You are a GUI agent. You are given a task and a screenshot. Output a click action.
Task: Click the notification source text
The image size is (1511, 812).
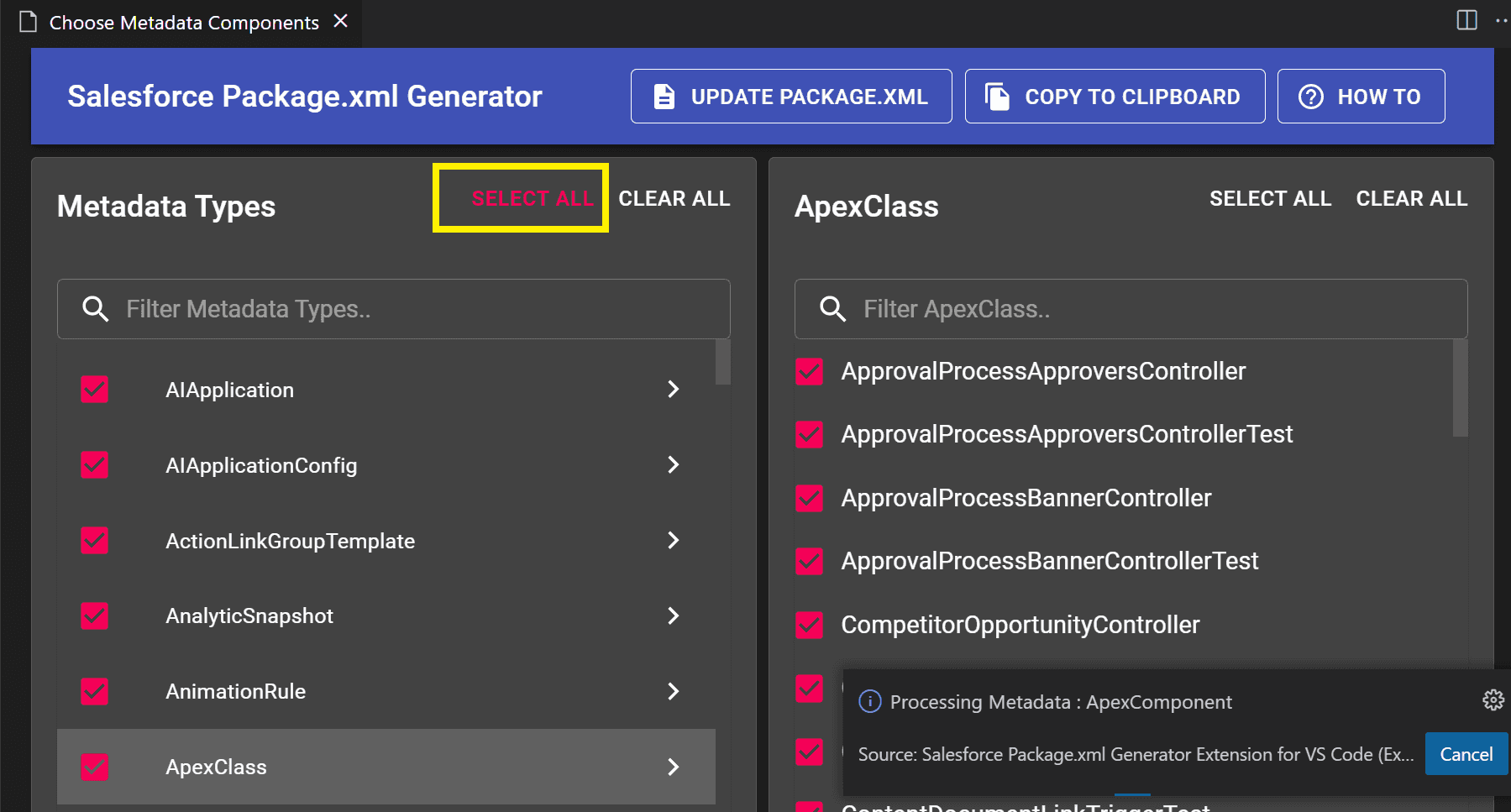click(x=1136, y=754)
